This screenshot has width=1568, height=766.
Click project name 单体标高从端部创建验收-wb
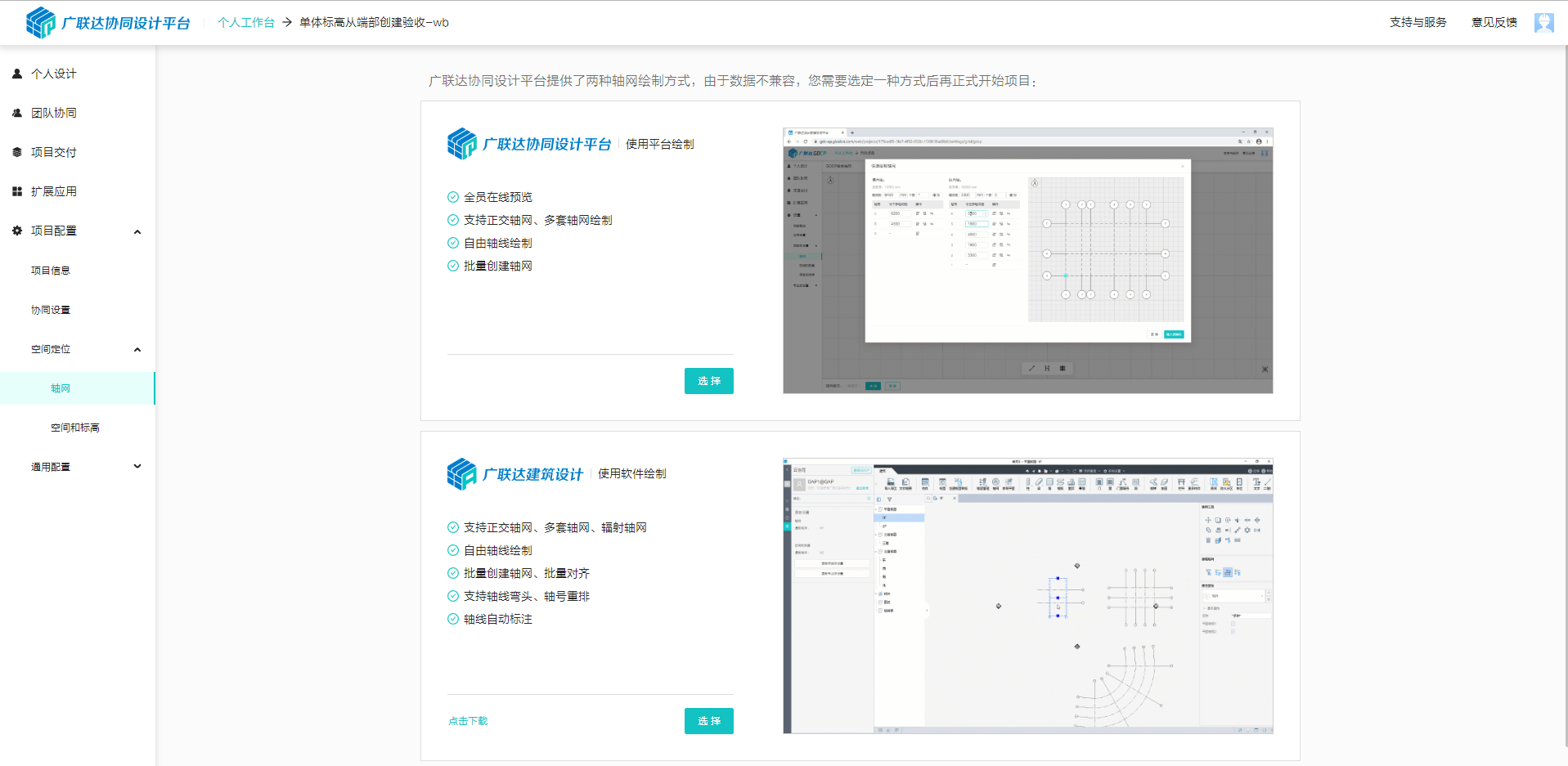[x=374, y=23]
